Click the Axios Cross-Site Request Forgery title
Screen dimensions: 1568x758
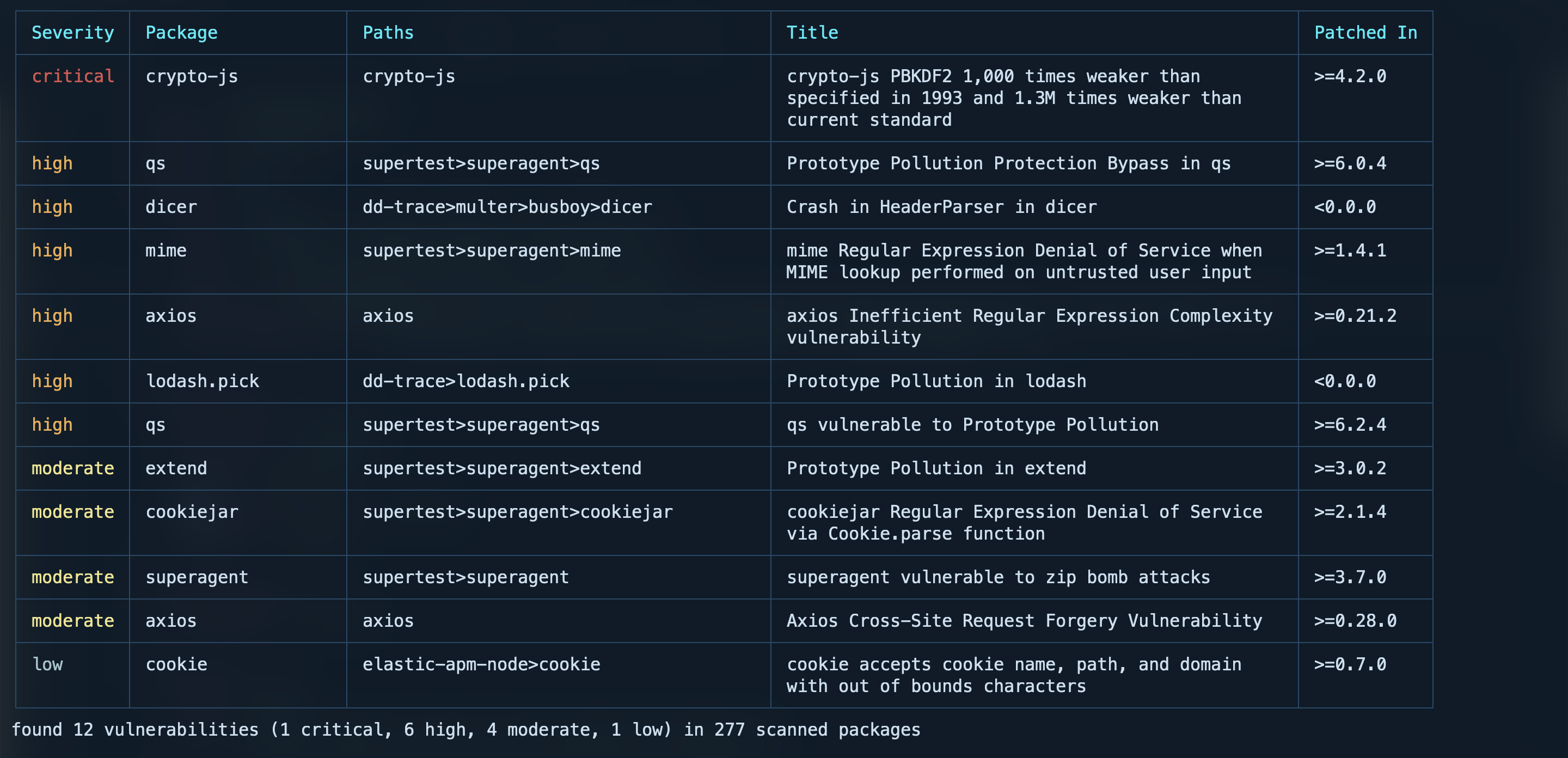click(1024, 621)
